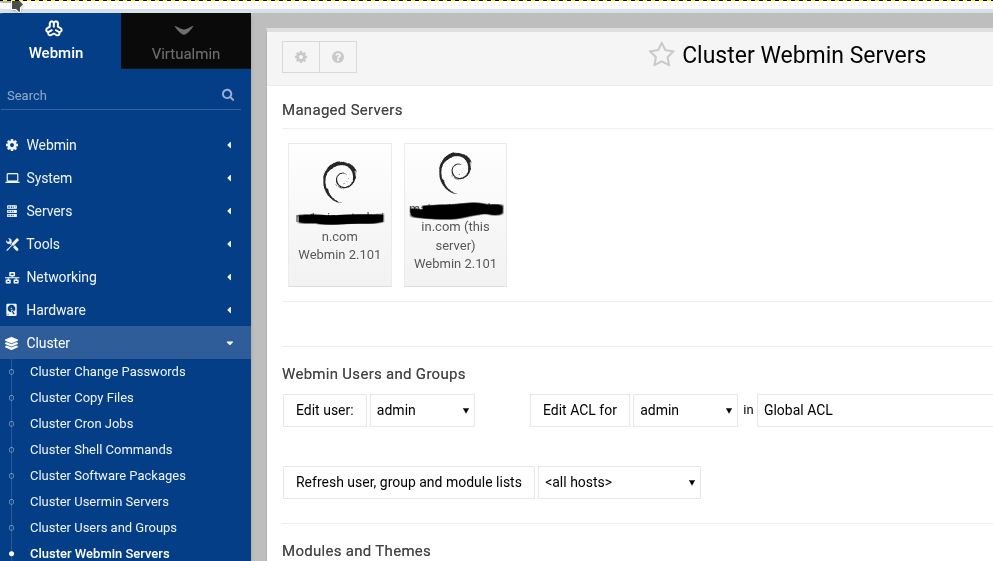Open Cluster Webmin Servers menu entry

coord(99,553)
